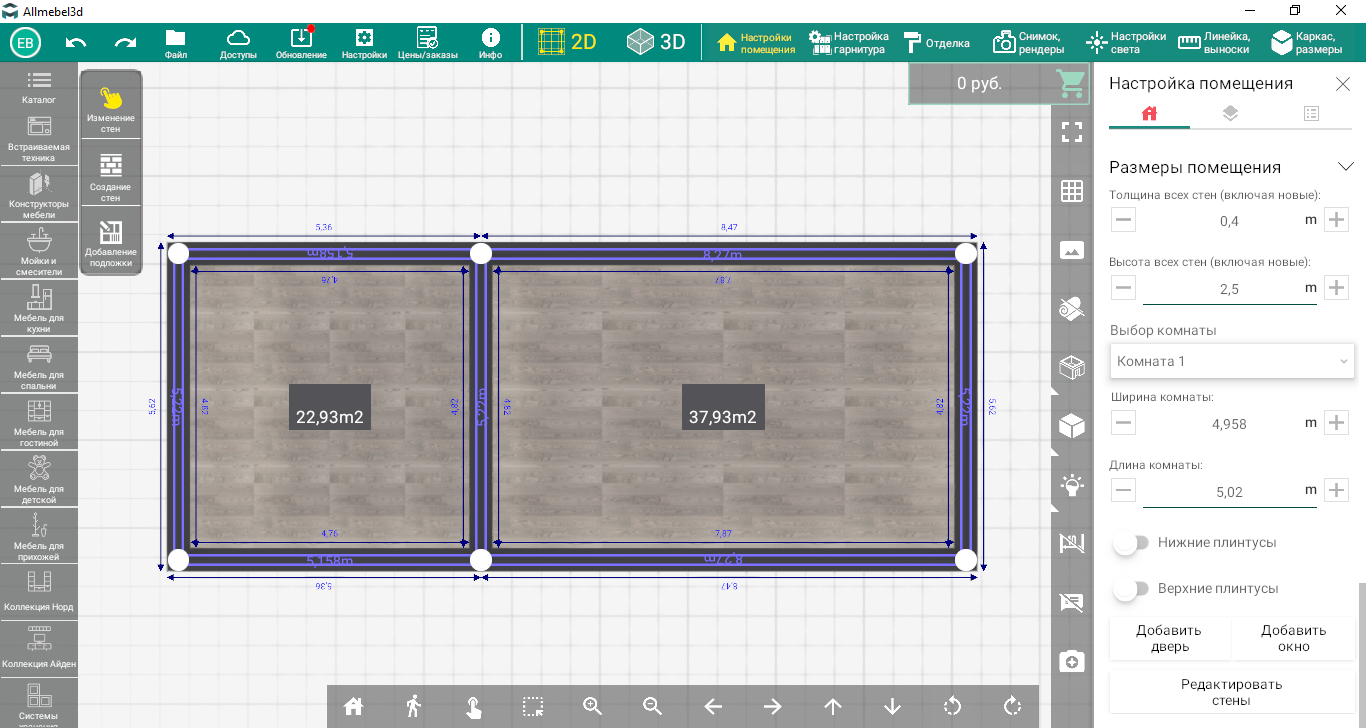
Task: Click the dashed area selection icon
Action: click(x=533, y=706)
